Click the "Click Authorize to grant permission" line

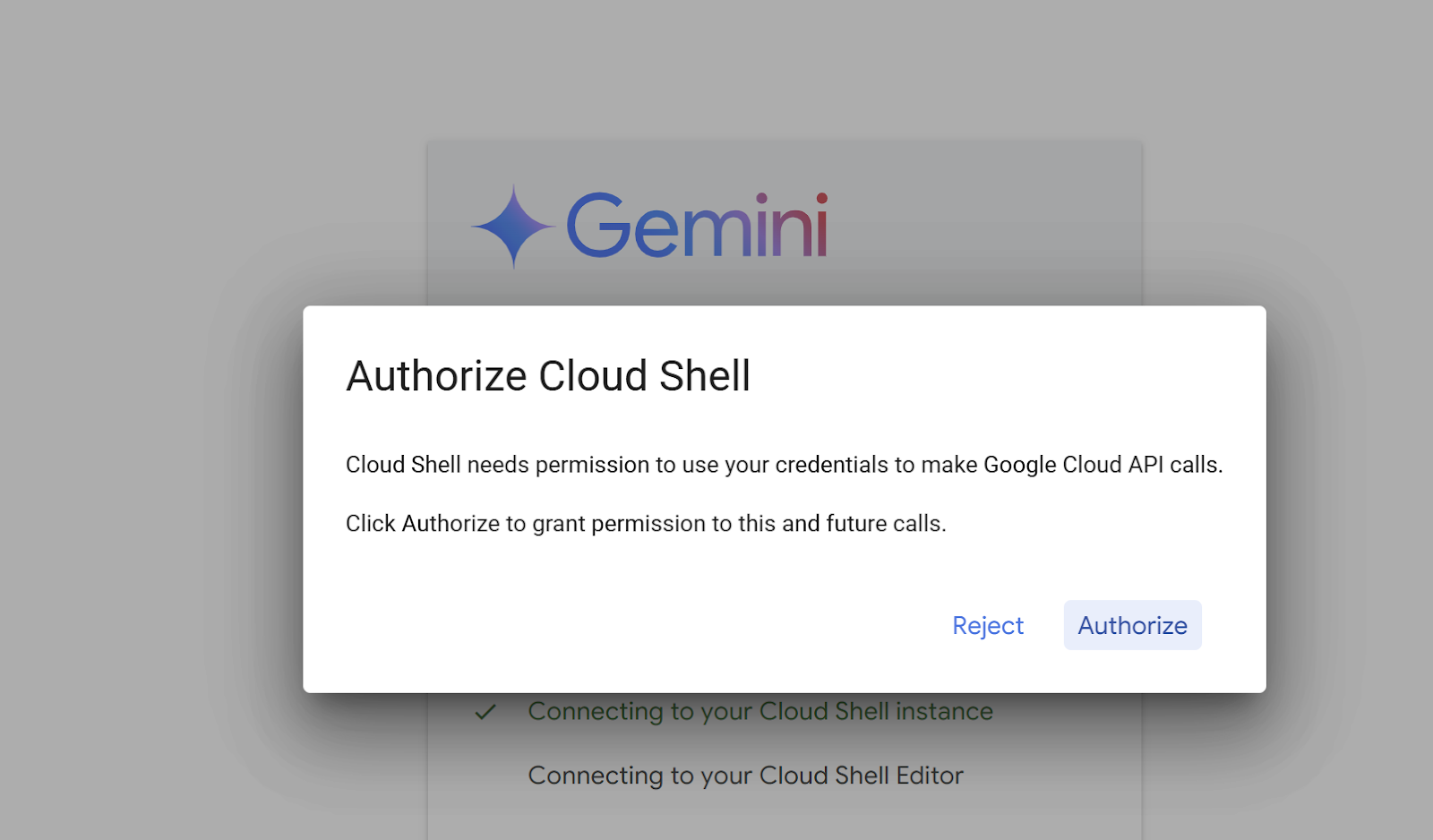(646, 523)
